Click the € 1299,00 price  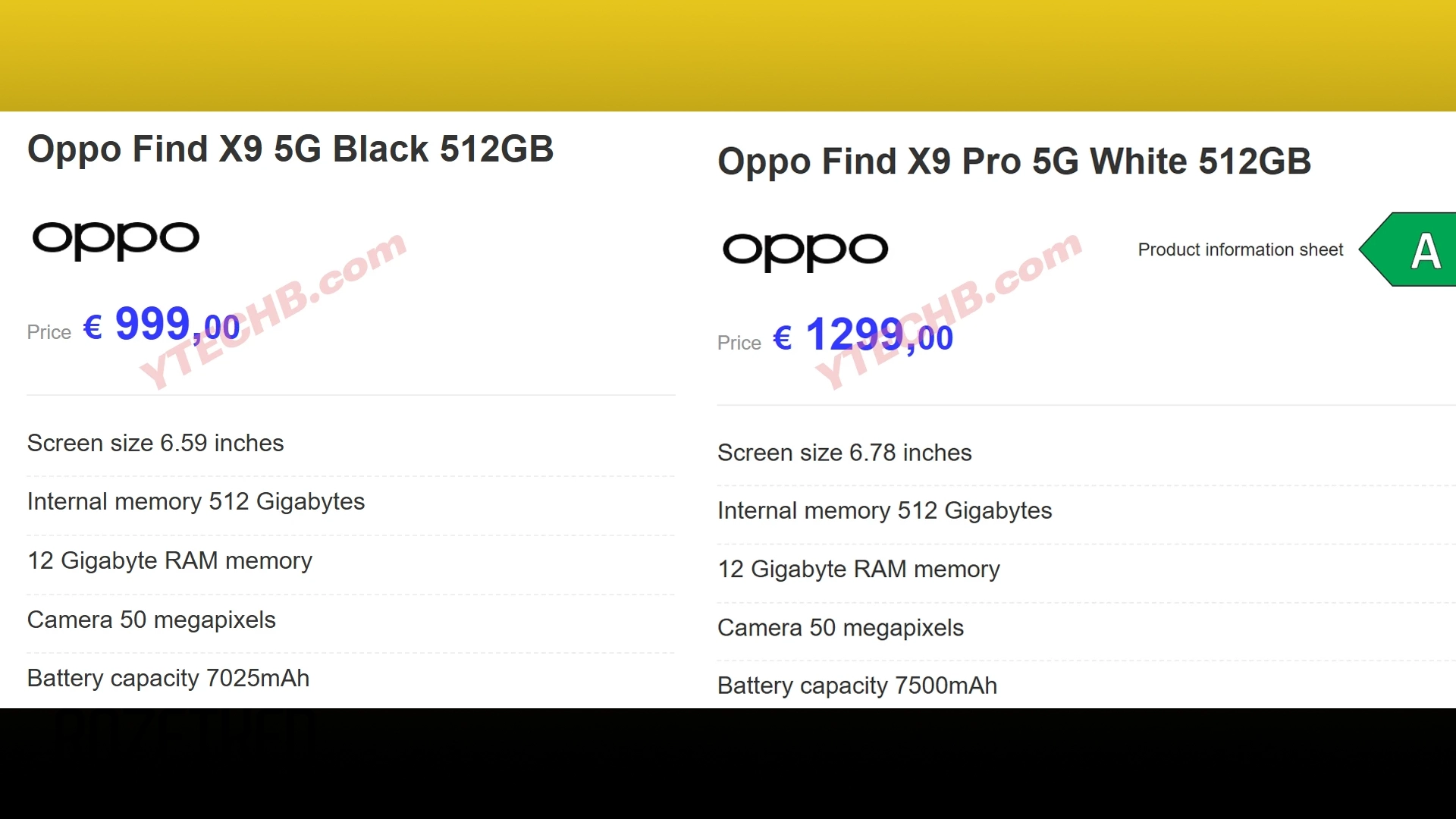(x=863, y=336)
